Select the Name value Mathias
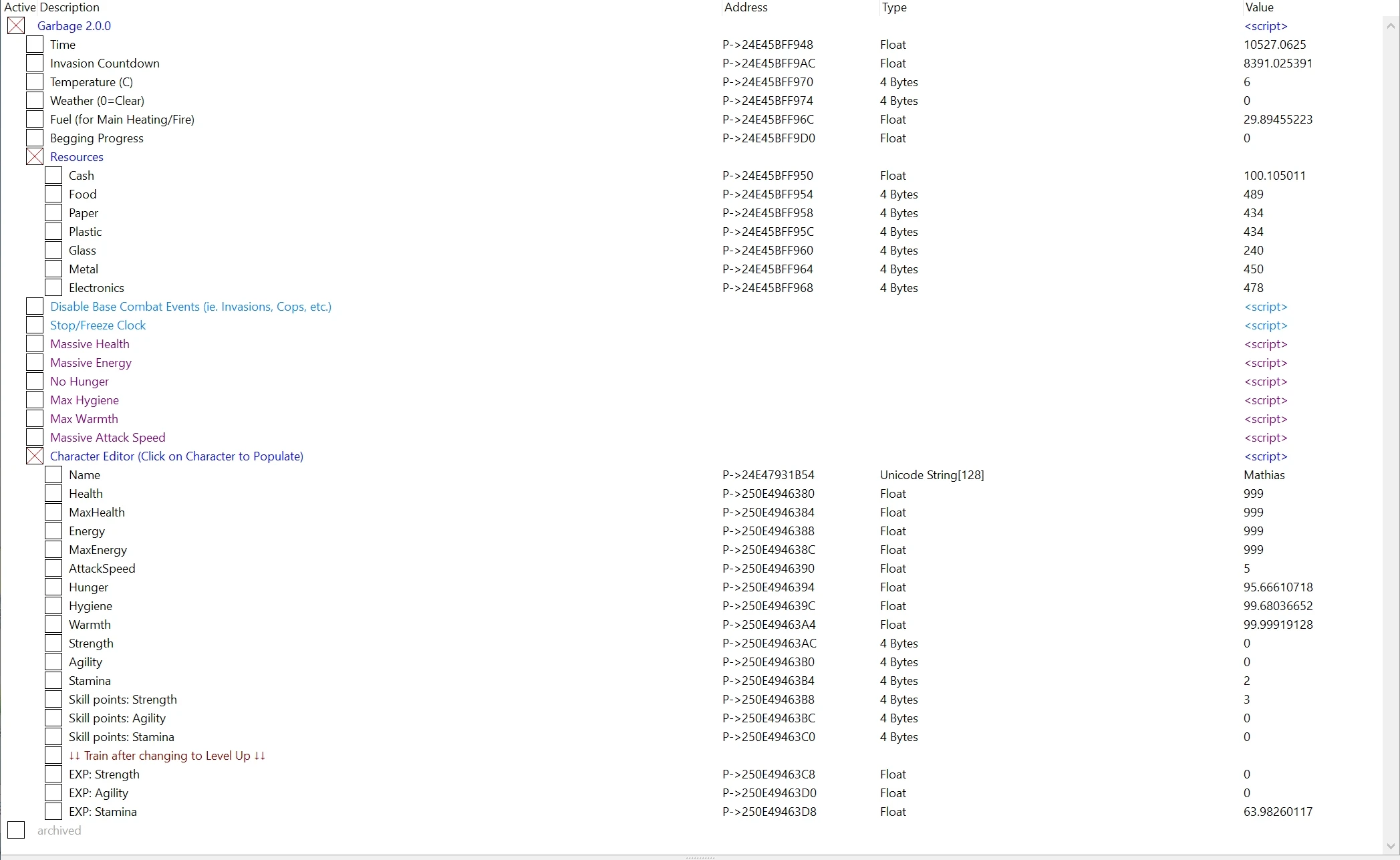 (x=1264, y=475)
